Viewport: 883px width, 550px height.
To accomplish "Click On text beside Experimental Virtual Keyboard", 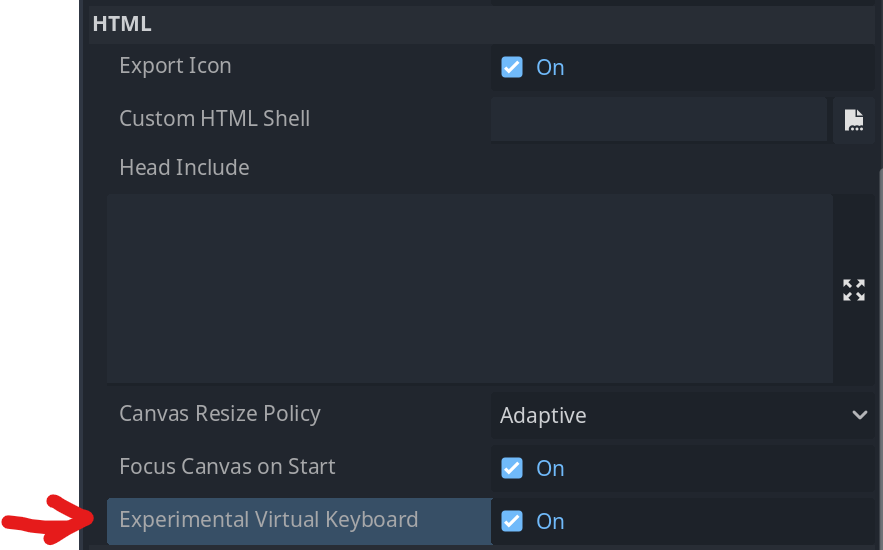I will 550,521.
